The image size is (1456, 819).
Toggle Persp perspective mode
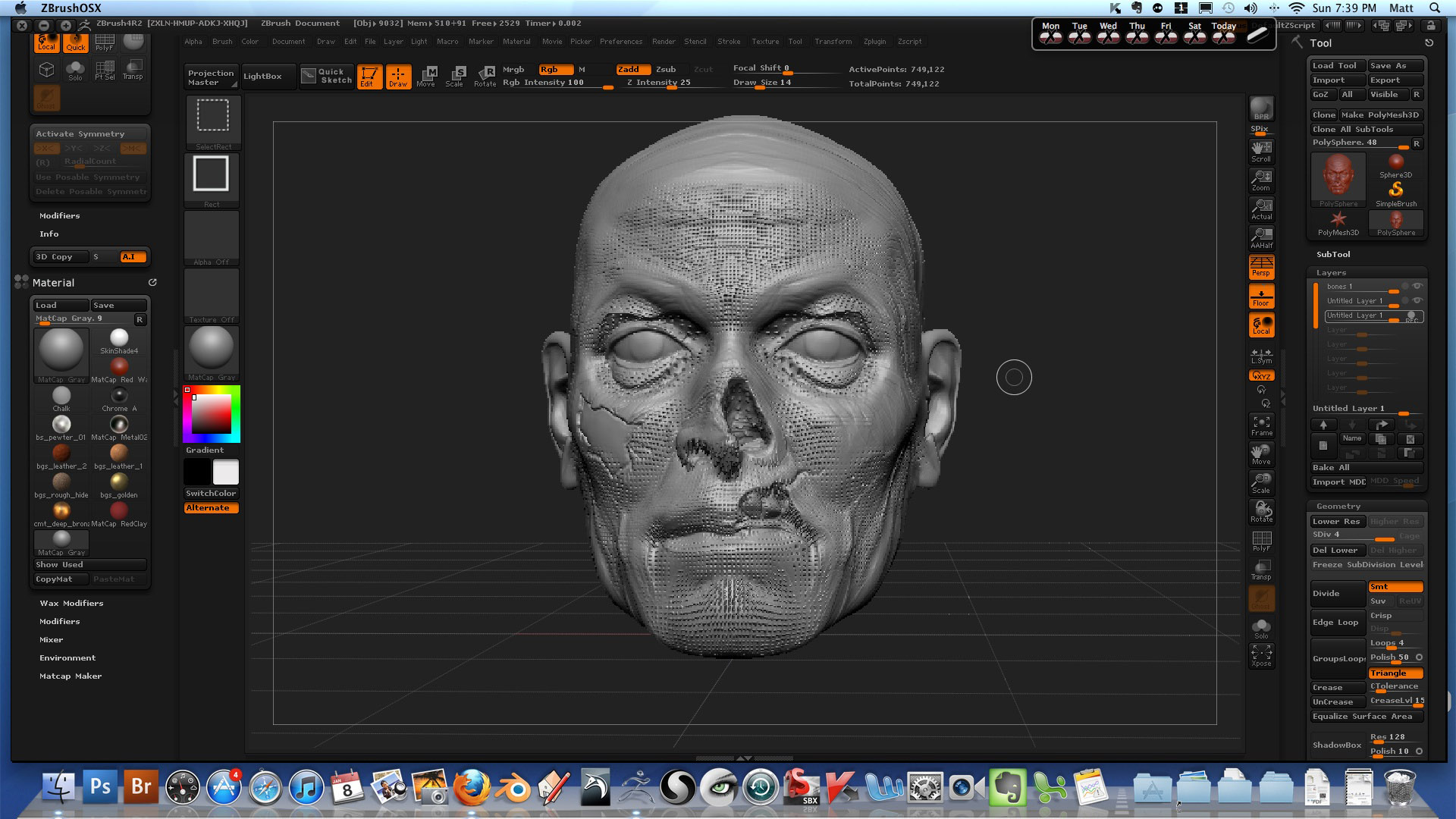click(1261, 267)
